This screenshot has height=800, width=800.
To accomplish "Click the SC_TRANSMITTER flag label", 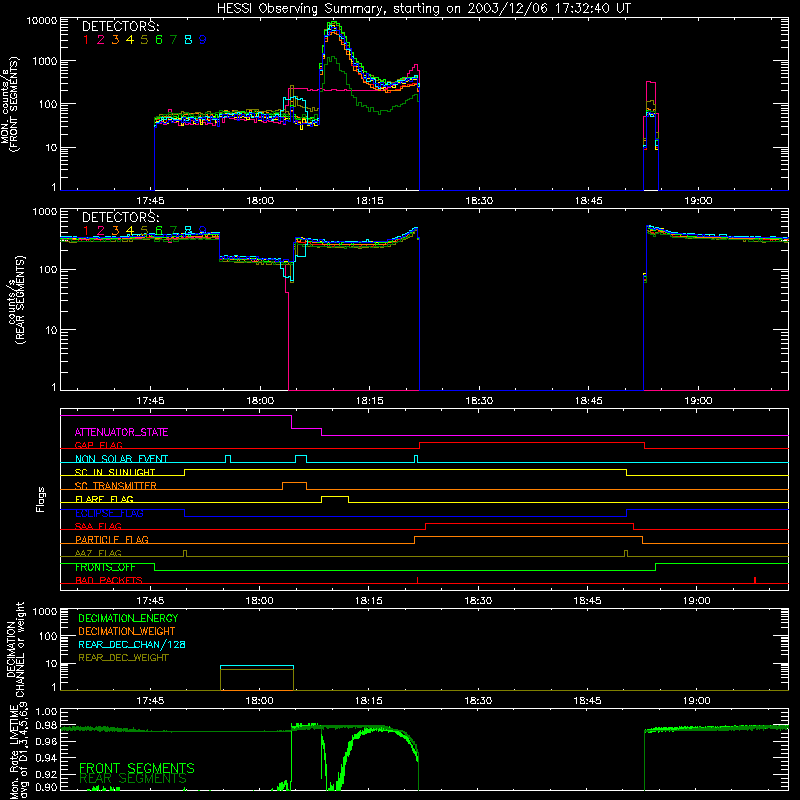I will click(116, 485).
